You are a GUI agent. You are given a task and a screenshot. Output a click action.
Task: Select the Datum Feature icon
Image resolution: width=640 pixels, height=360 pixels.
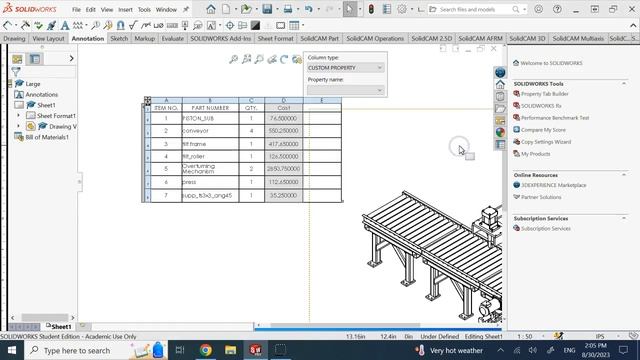click(185, 25)
